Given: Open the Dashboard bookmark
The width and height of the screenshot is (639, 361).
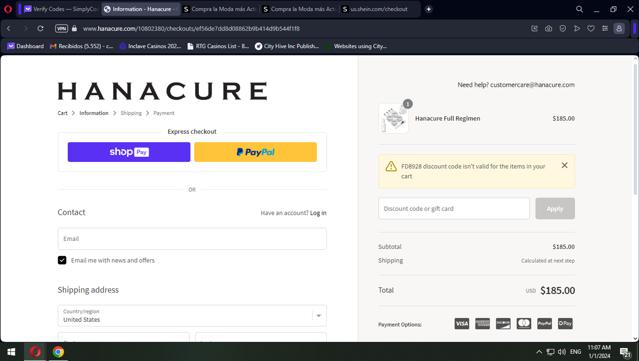Looking at the screenshot, I should click(x=25, y=46).
